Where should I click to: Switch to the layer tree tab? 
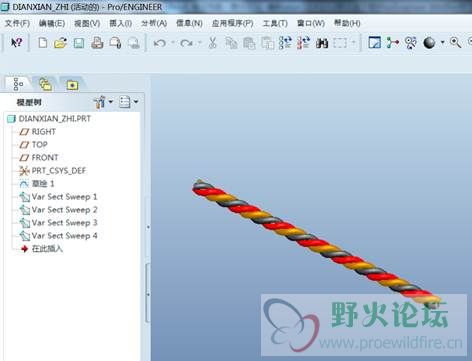point(46,84)
